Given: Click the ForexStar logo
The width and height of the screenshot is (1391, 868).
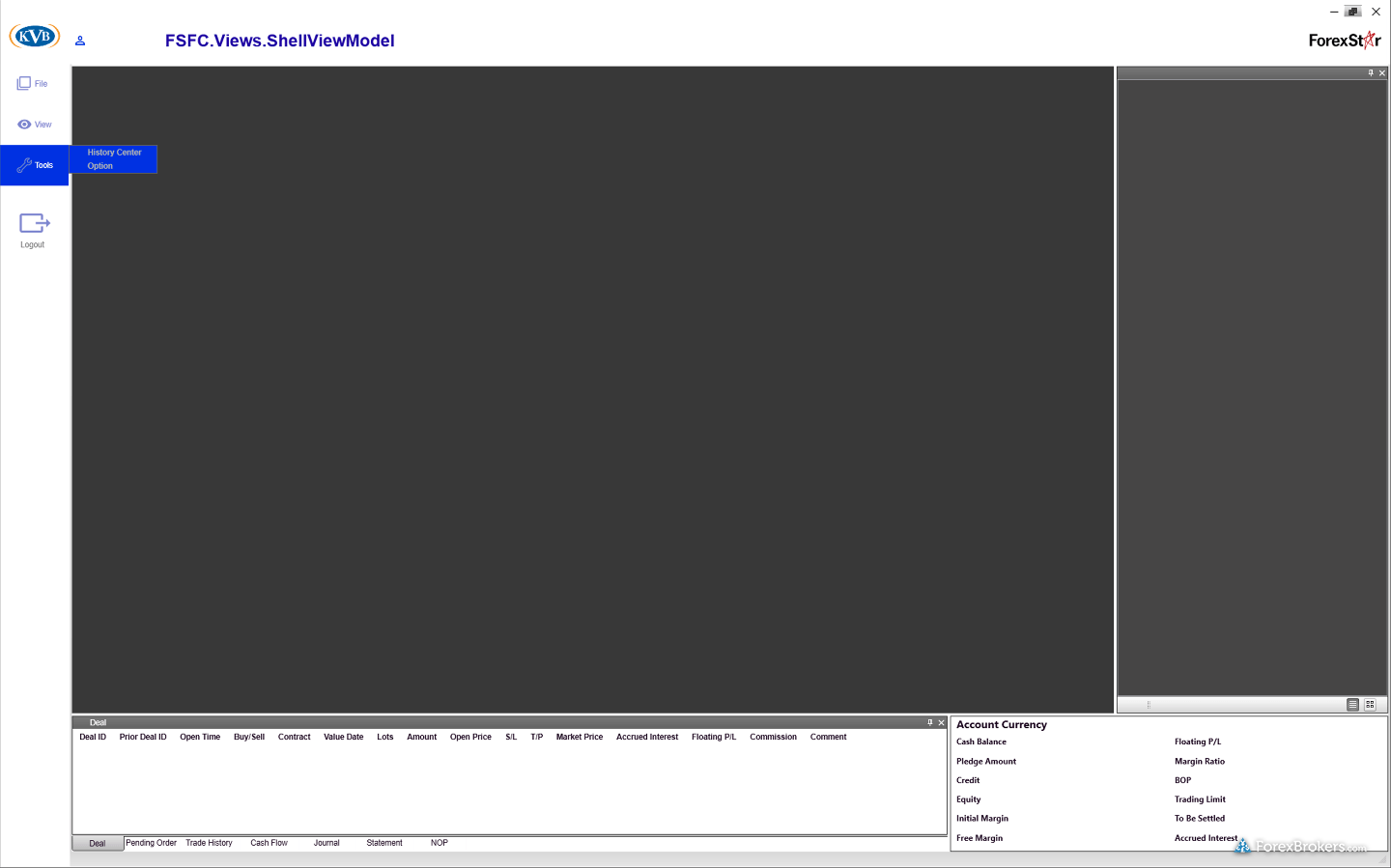Looking at the screenshot, I should pyautogui.click(x=1345, y=40).
